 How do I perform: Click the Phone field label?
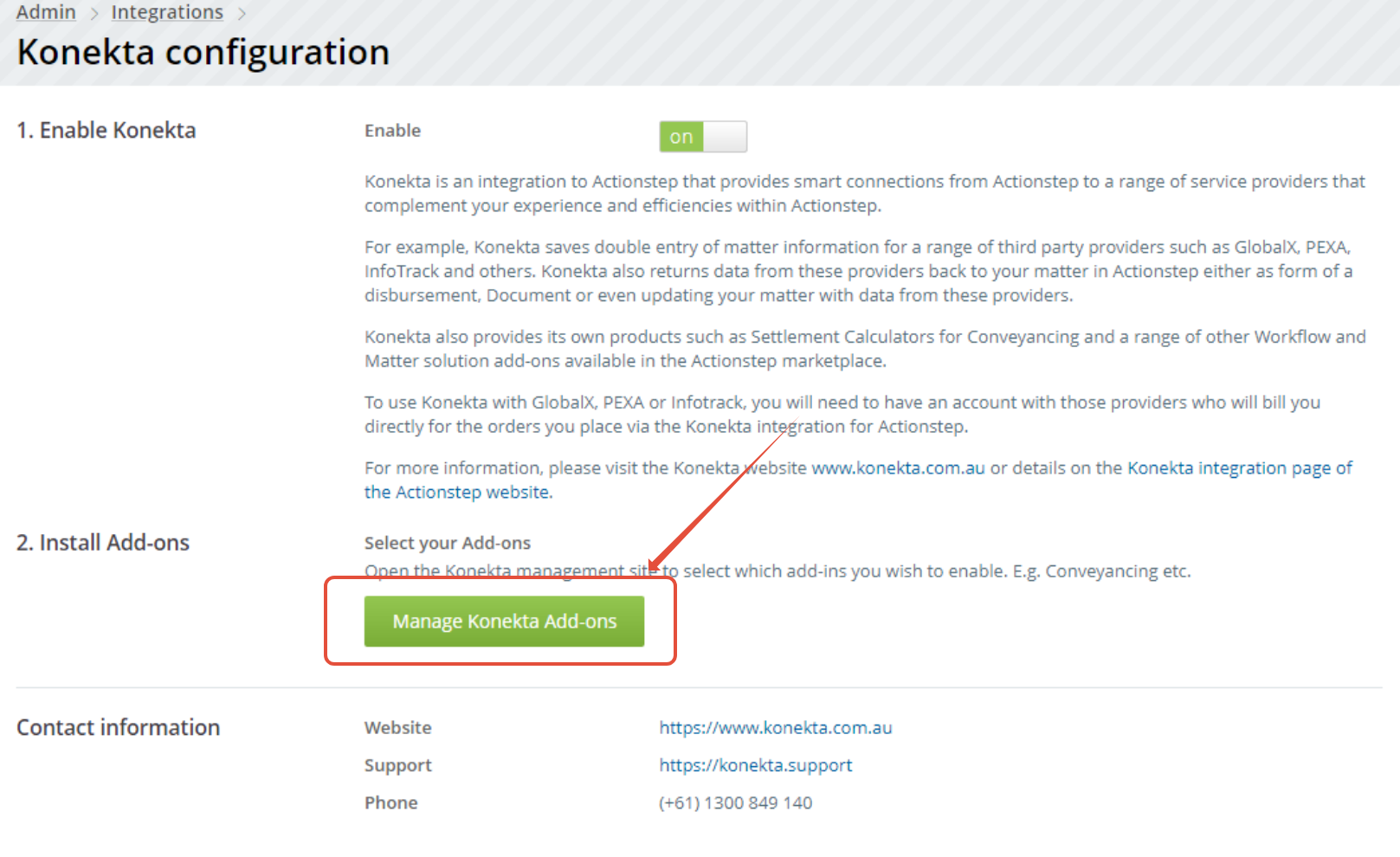pyautogui.click(x=391, y=803)
